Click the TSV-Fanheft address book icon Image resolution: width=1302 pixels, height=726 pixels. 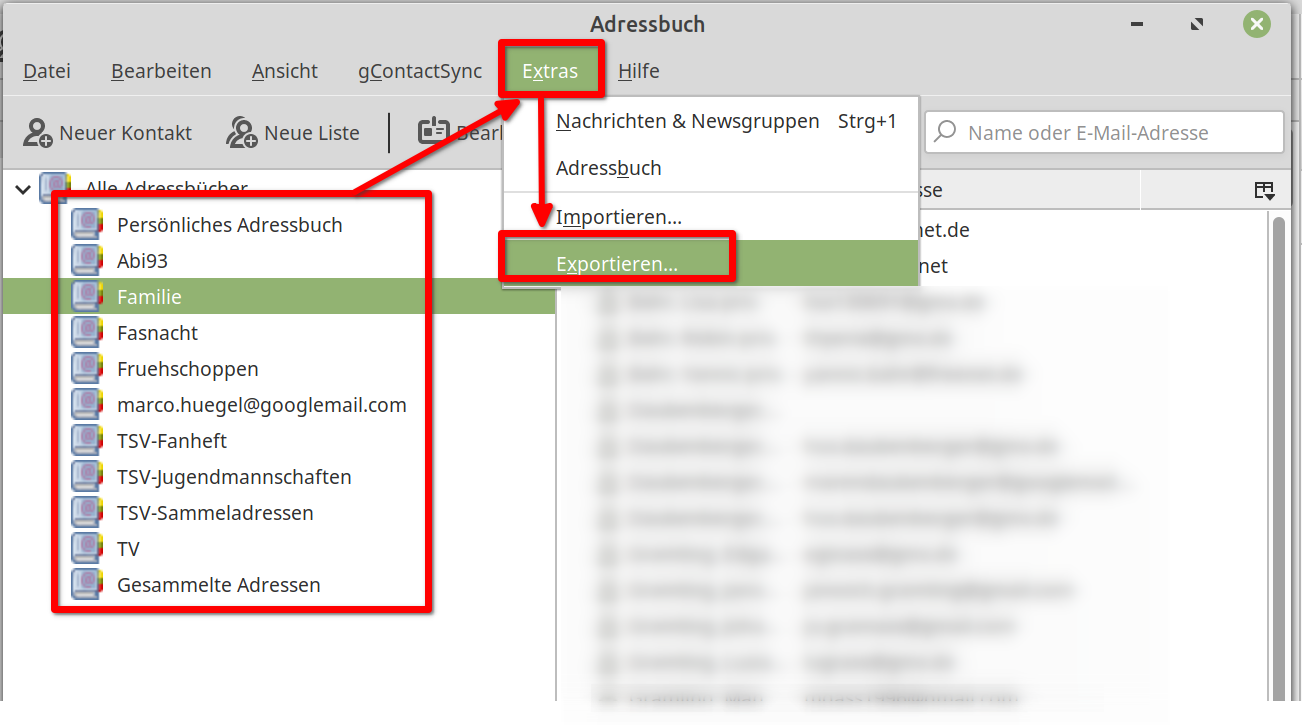88,441
